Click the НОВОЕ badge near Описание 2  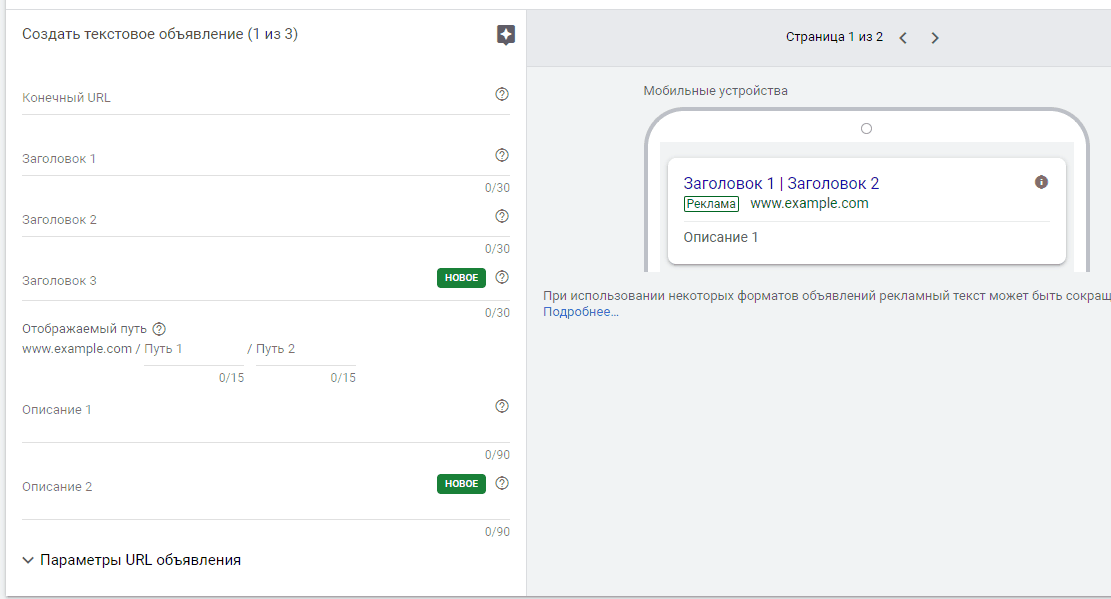[460, 483]
